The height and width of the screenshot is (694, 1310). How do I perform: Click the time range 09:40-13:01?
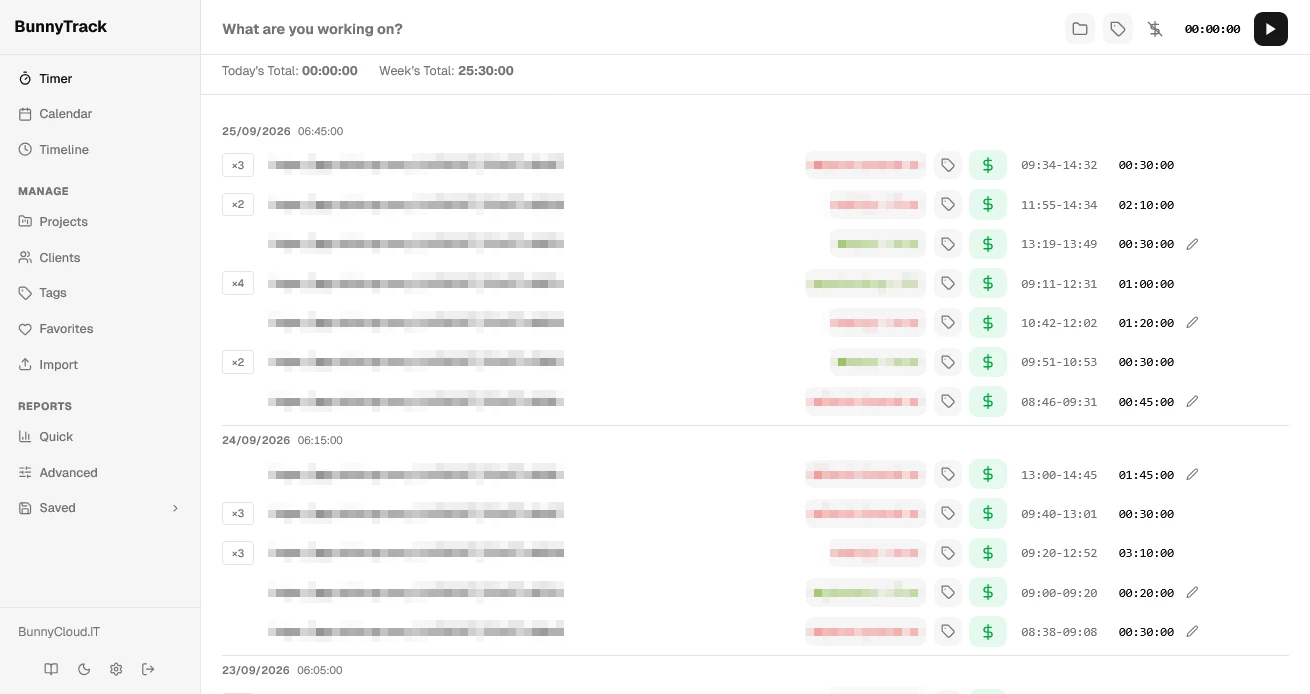point(1059,514)
